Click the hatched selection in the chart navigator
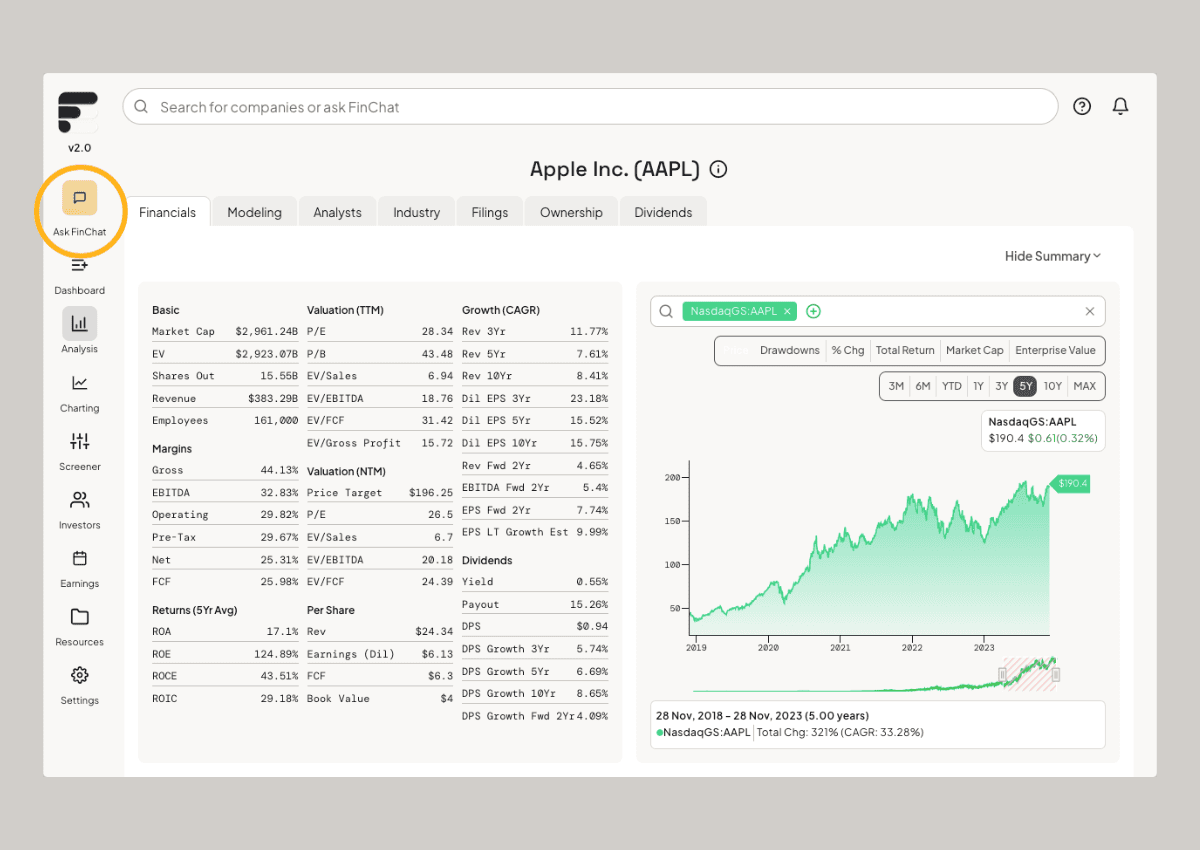 click(1029, 675)
